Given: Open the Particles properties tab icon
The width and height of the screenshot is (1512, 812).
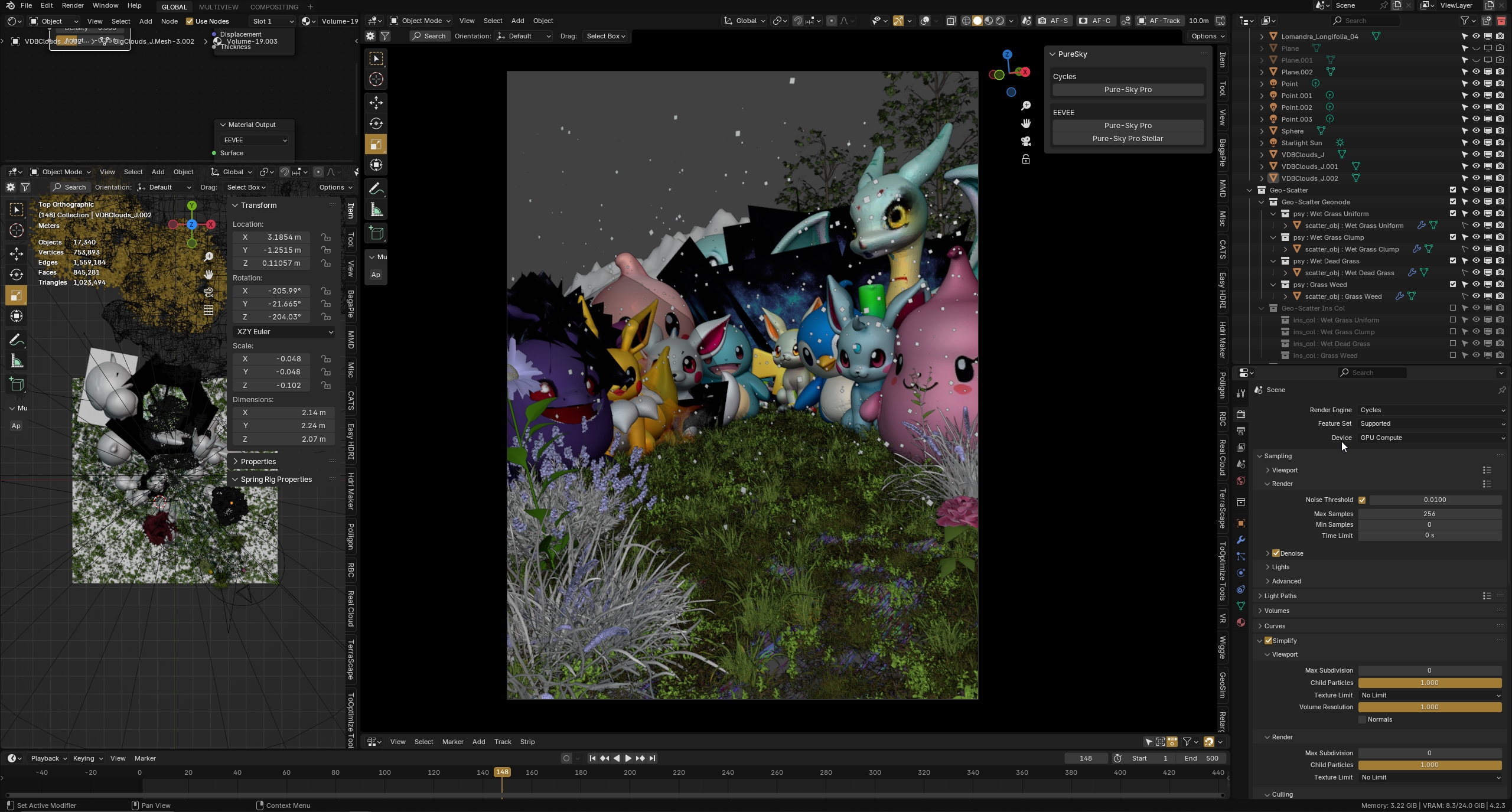Looking at the screenshot, I should (1241, 556).
